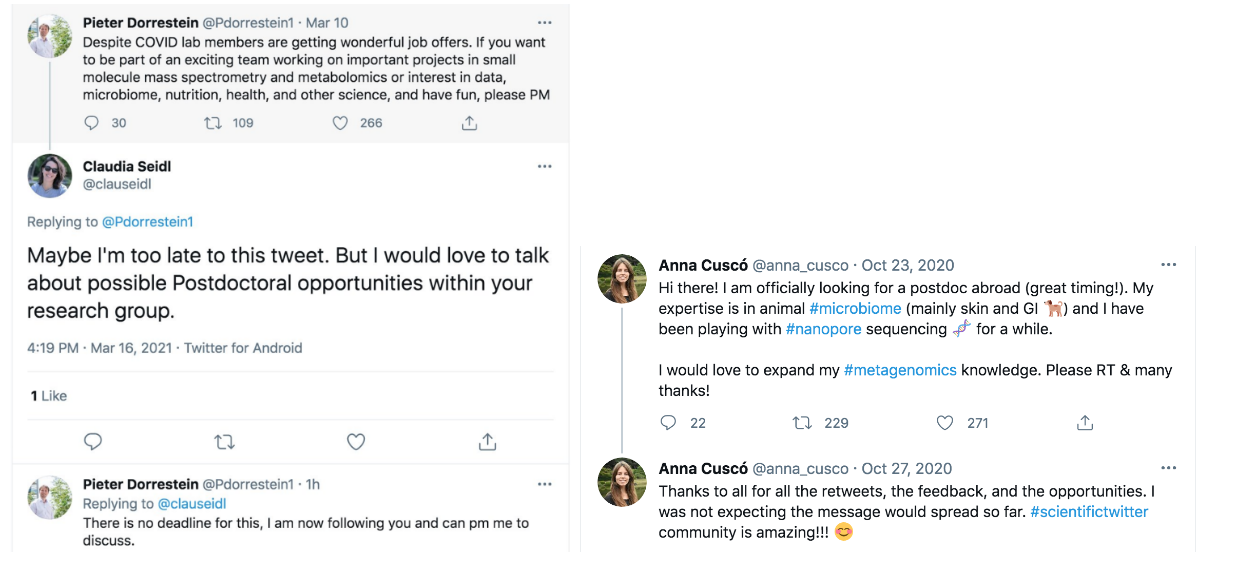Retweet Pieter Dorrestein's job offers tweet
The height and width of the screenshot is (564, 1234).
[213, 123]
